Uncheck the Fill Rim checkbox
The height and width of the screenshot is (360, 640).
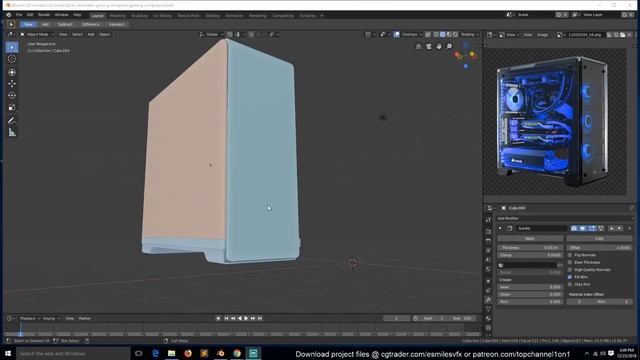pos(570,277)
